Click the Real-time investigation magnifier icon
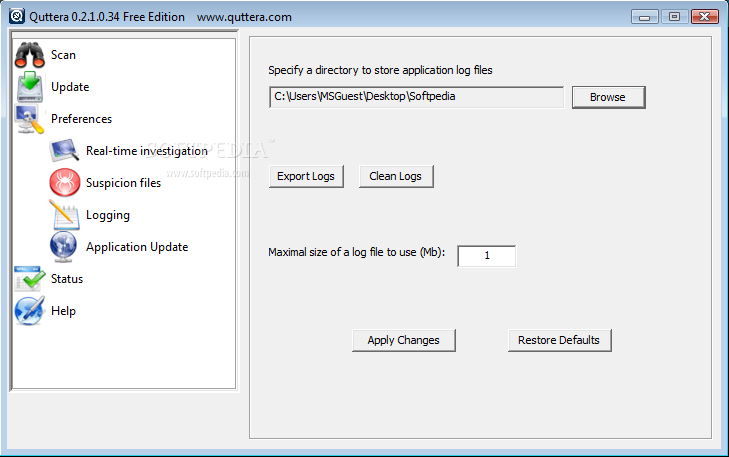Screen dimensions: 729x457 pyautogui.click(x=64, y=151)
